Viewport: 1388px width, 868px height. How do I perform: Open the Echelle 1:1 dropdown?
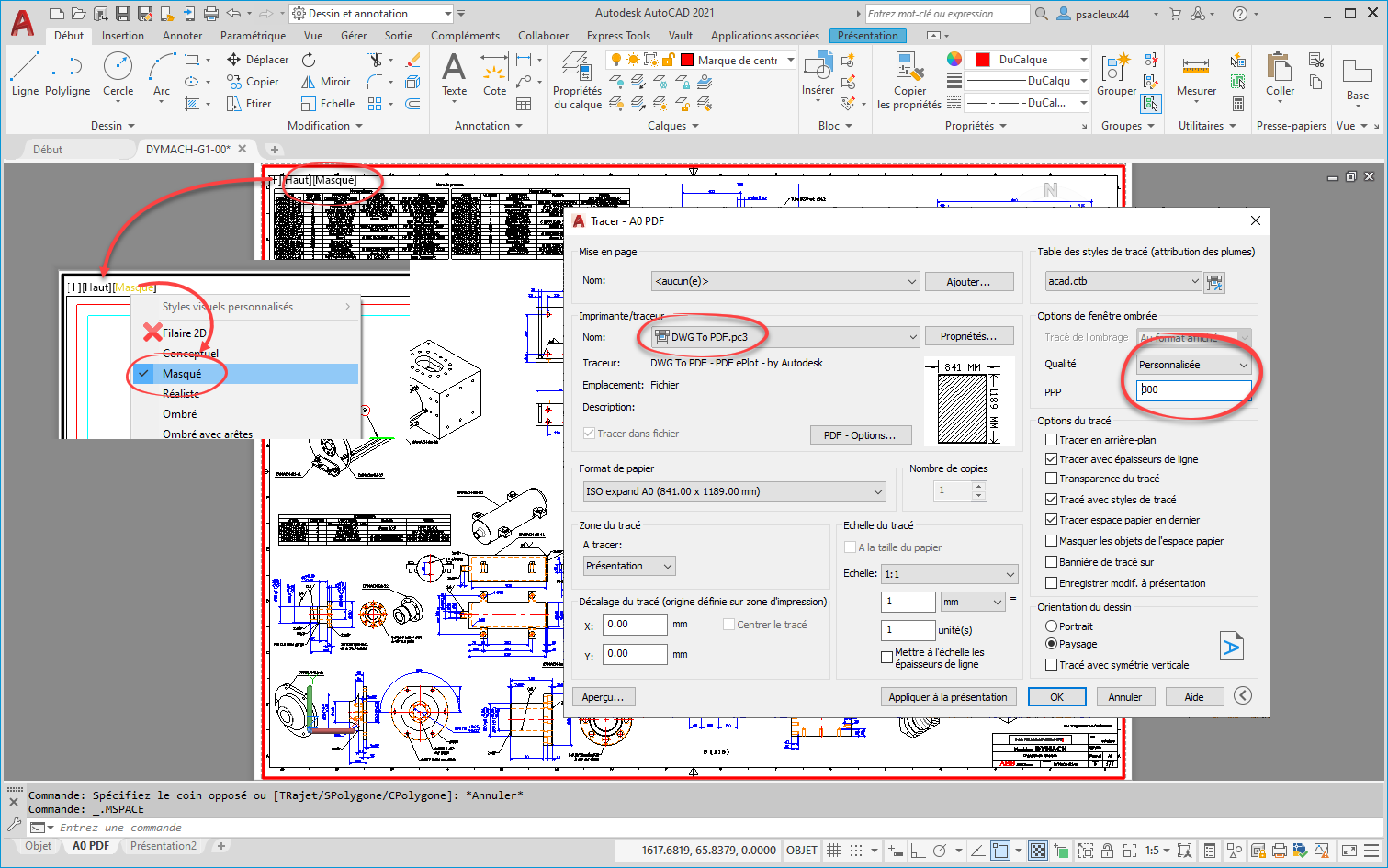950,574
